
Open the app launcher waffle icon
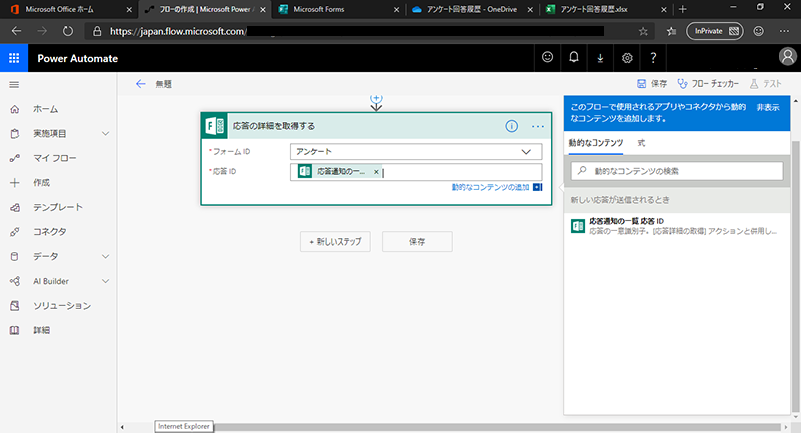point(14,58)
